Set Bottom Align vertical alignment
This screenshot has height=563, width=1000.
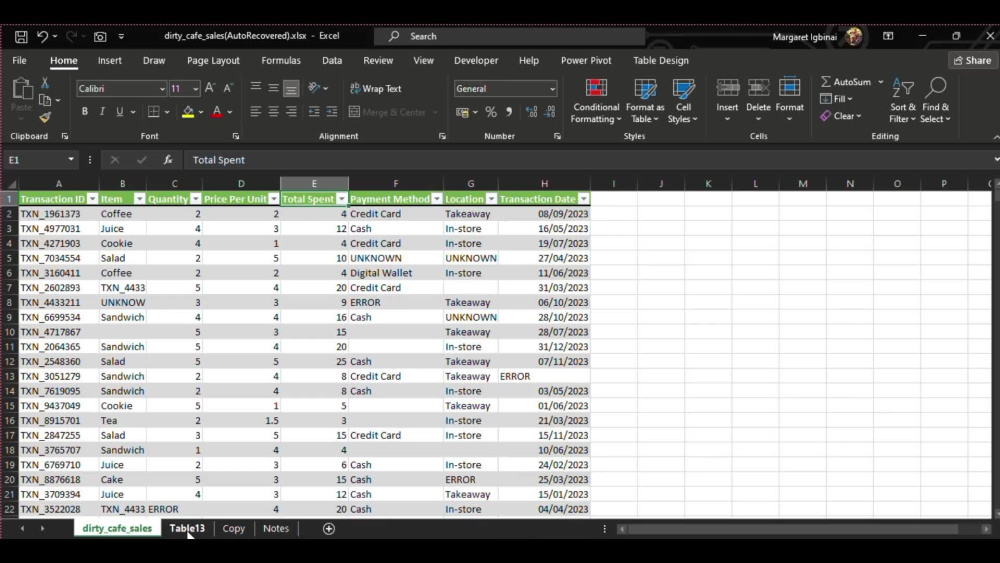click(x=291, y=88)
